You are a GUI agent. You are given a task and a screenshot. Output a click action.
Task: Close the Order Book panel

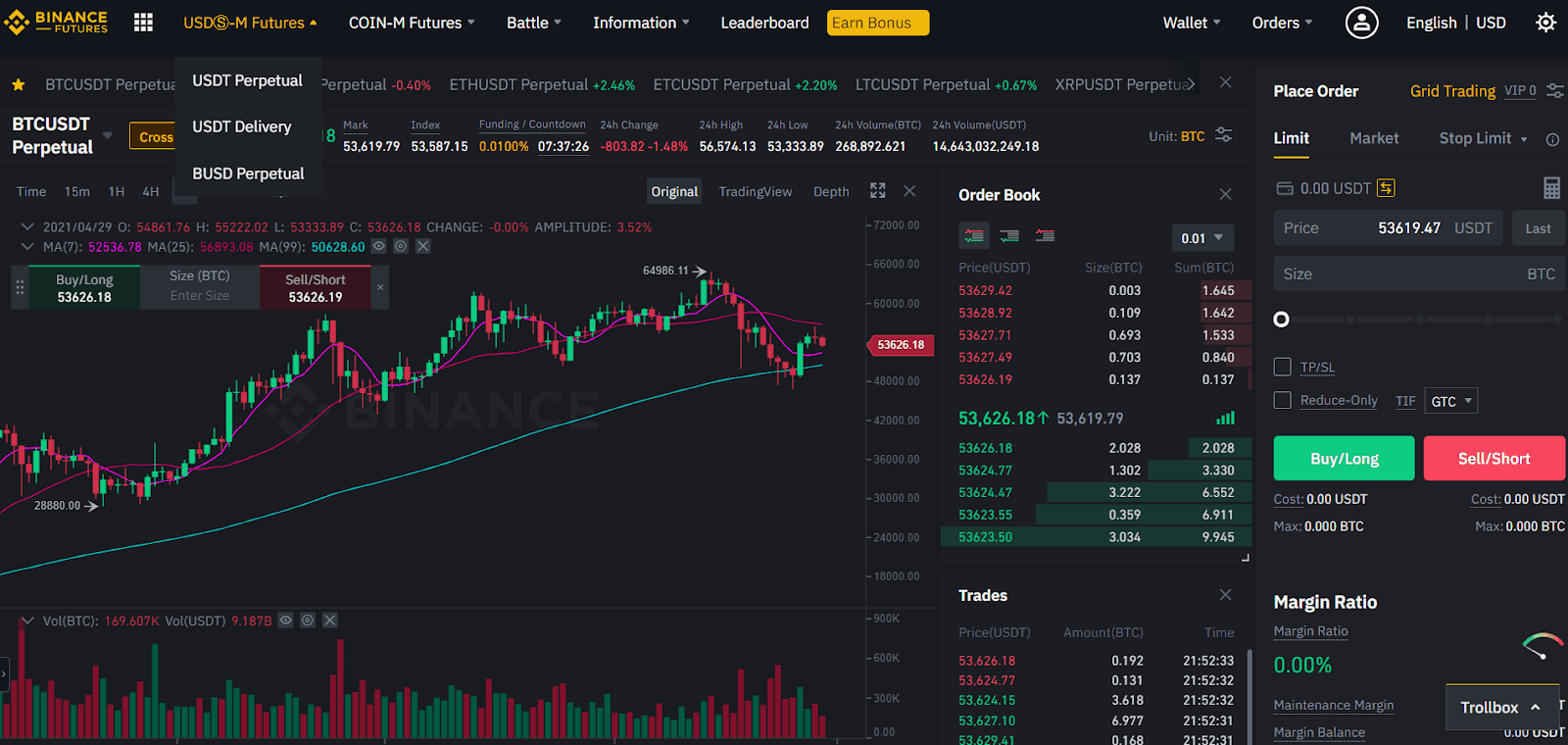[1225, 194]
